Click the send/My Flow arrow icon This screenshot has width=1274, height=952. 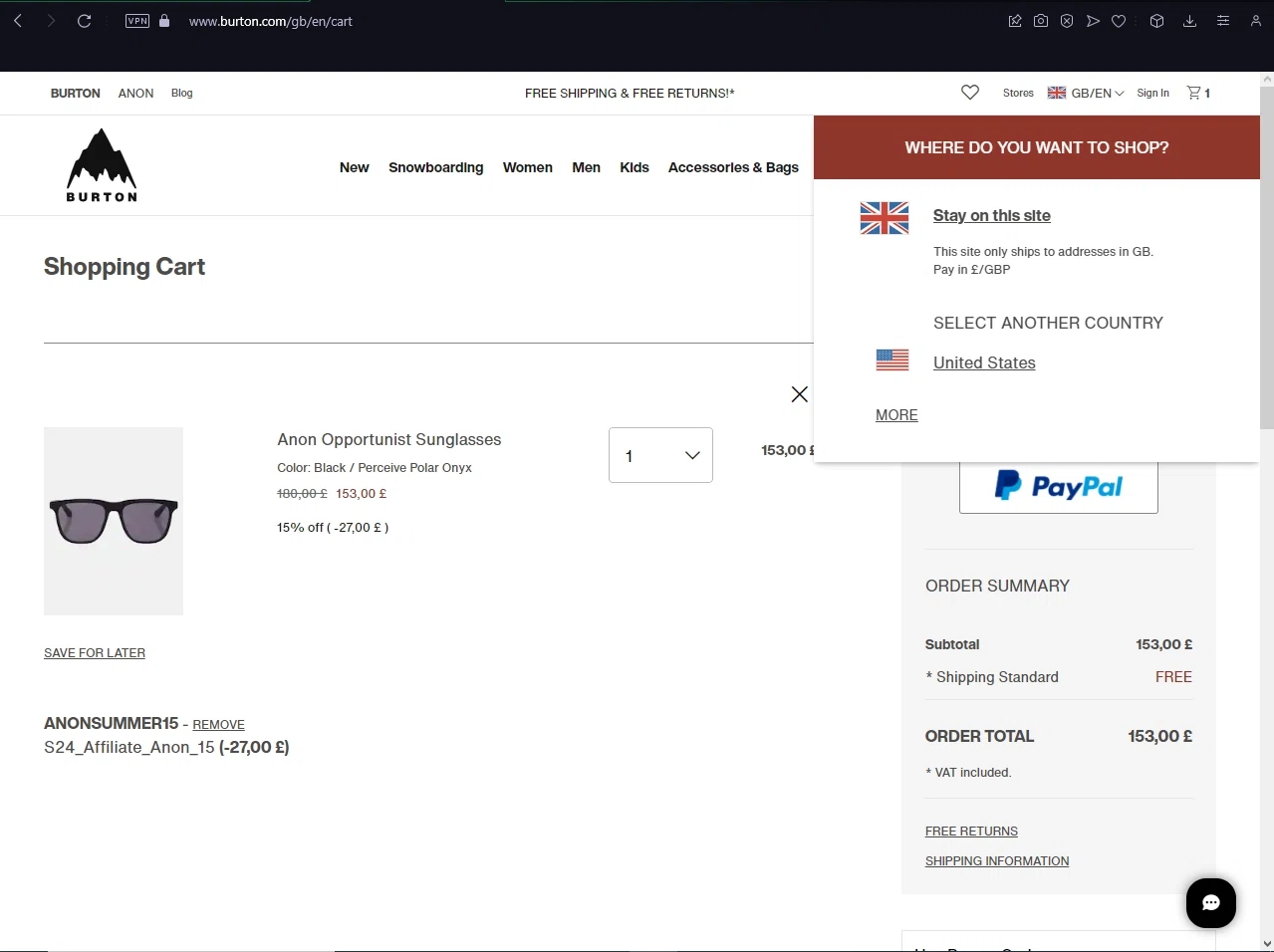(1093, 21)
